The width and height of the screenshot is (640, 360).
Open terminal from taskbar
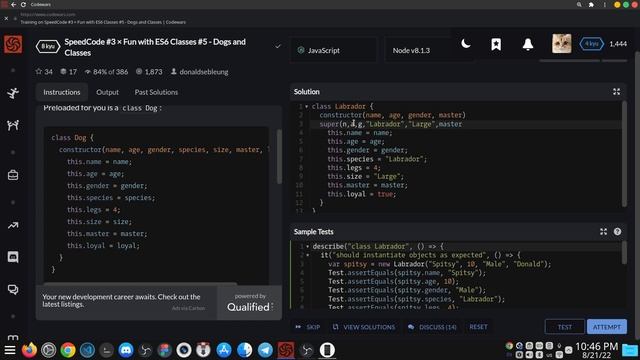(x=106, y=350)
